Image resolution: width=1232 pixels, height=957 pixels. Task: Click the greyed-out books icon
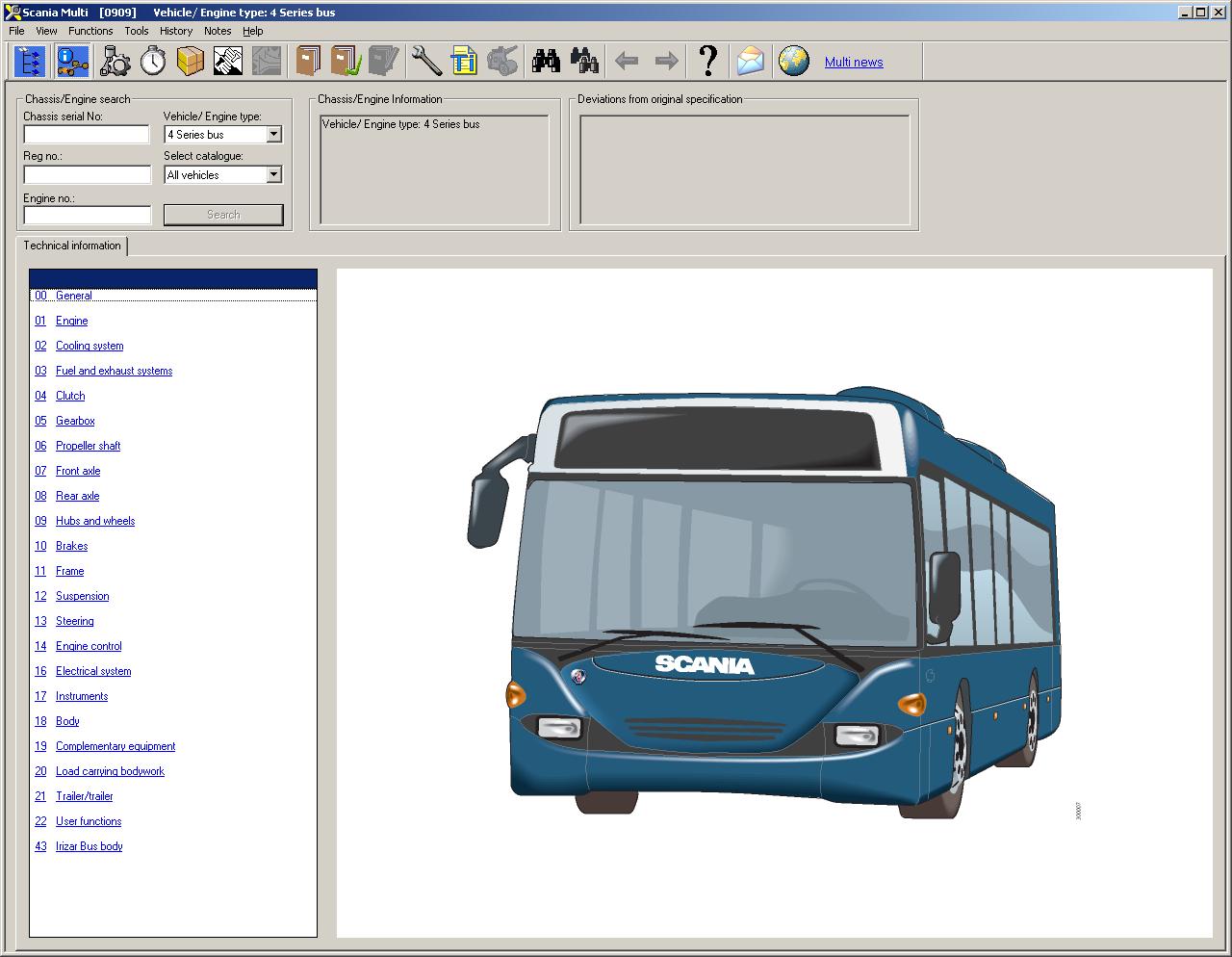tap(383, 62)
